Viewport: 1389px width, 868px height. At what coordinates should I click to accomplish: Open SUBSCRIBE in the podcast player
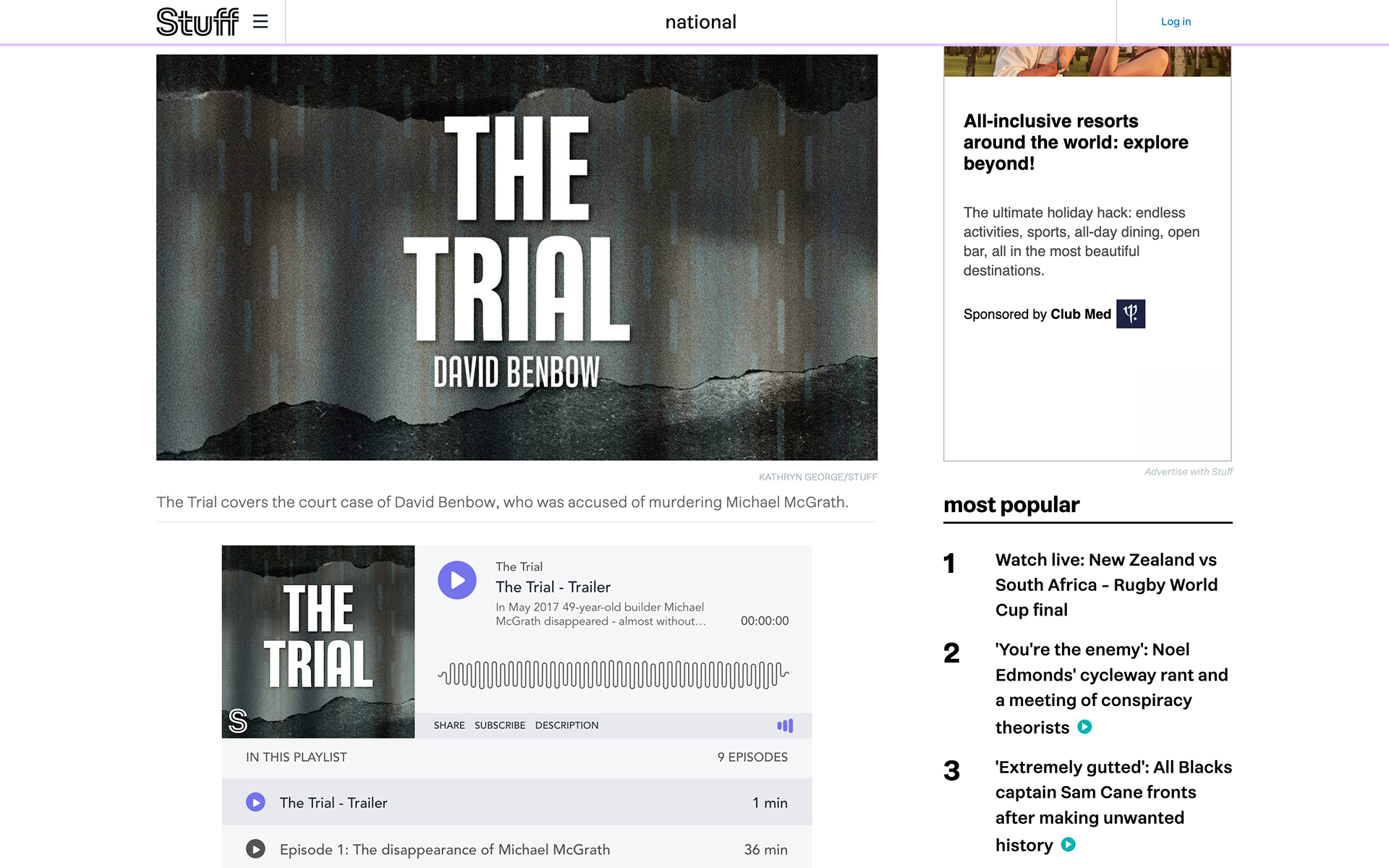[500, 726]
